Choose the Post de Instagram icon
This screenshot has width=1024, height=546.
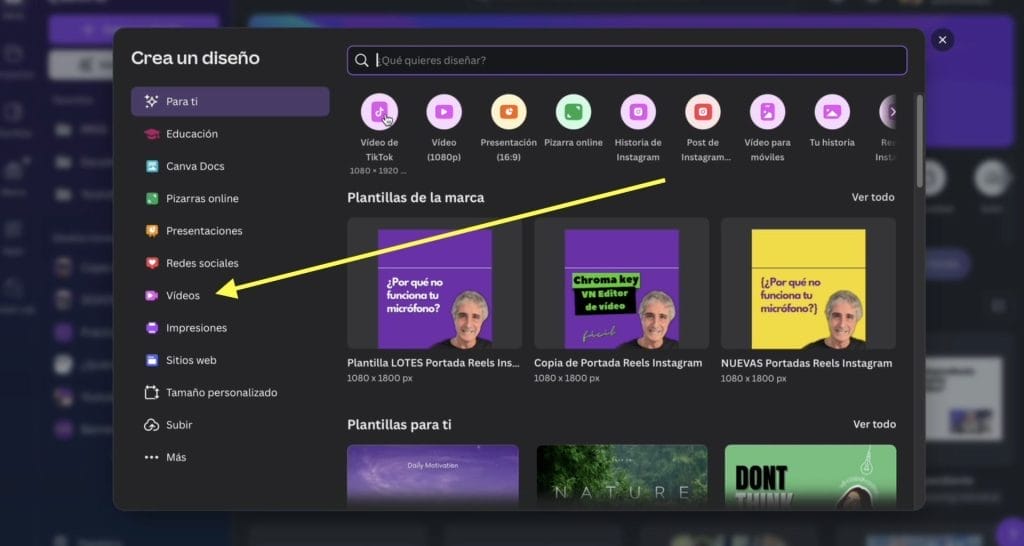703,112
